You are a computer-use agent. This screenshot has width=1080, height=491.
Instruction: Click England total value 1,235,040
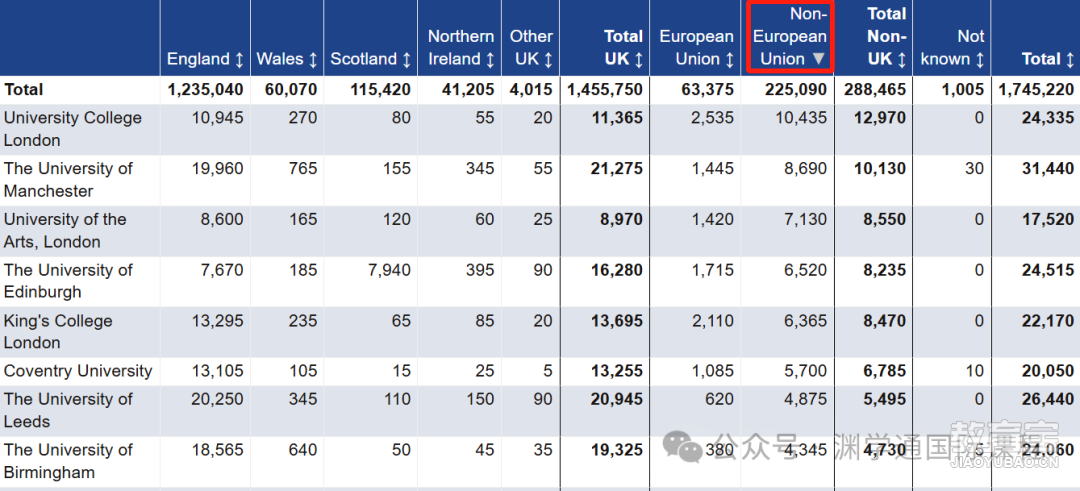tap(205, 90)
